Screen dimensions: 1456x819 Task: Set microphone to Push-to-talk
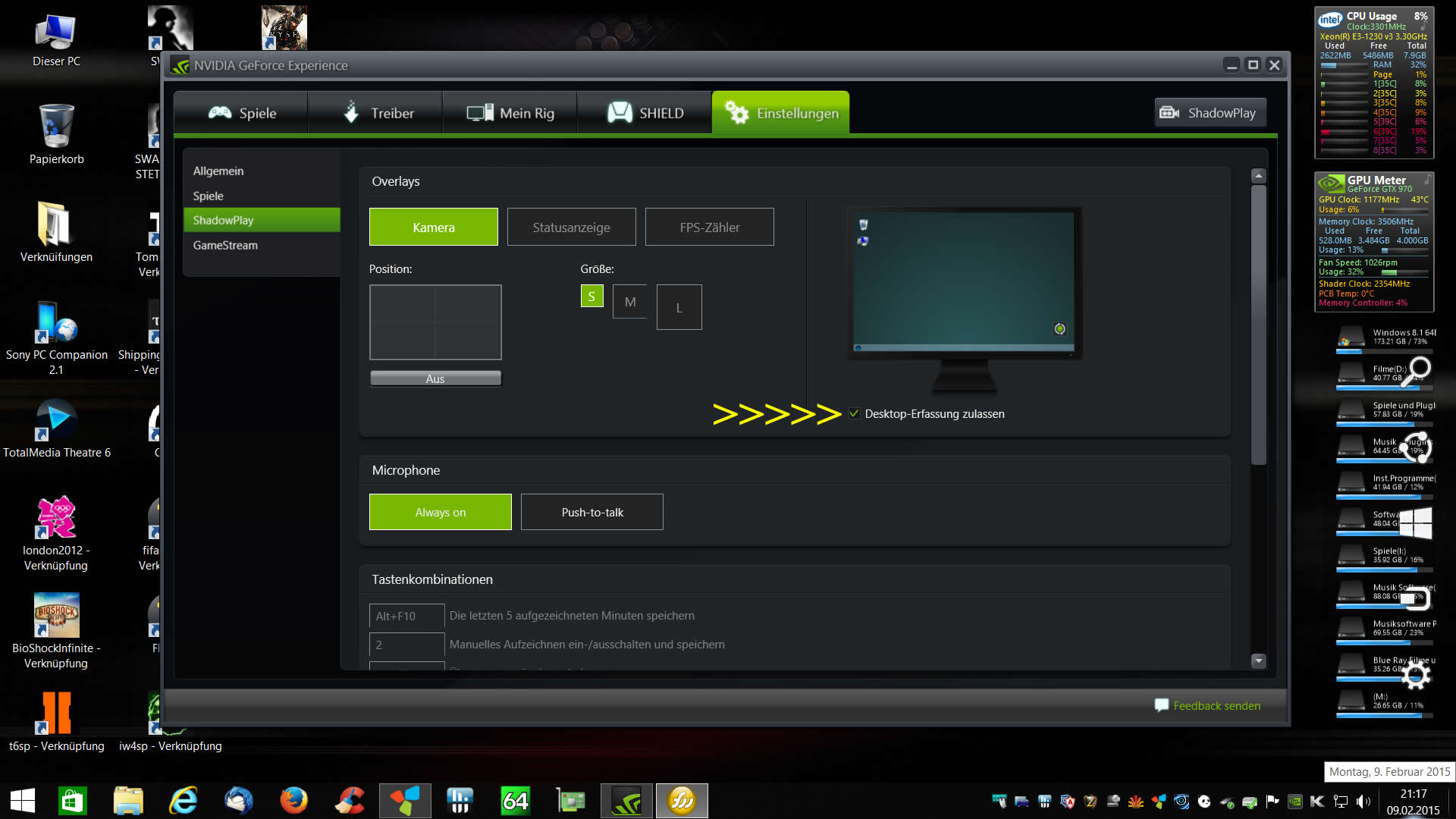pos(592,512)
